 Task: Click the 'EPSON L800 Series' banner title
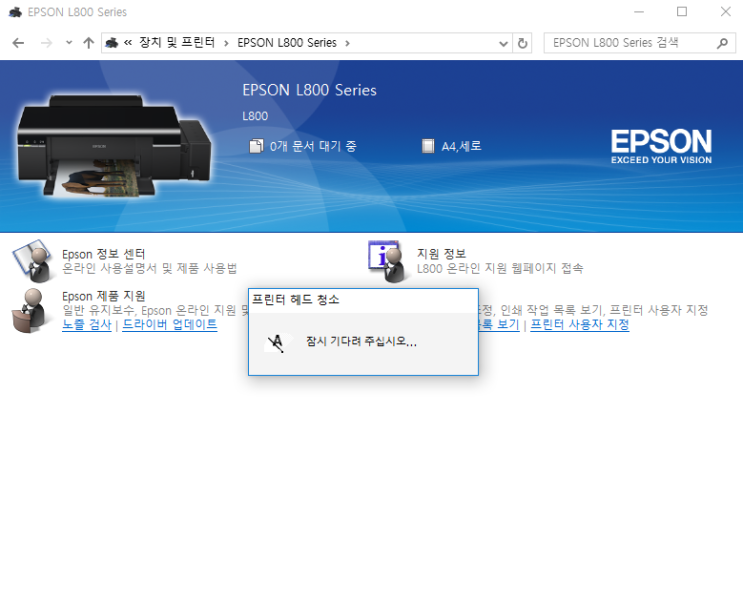click(309, 90)
